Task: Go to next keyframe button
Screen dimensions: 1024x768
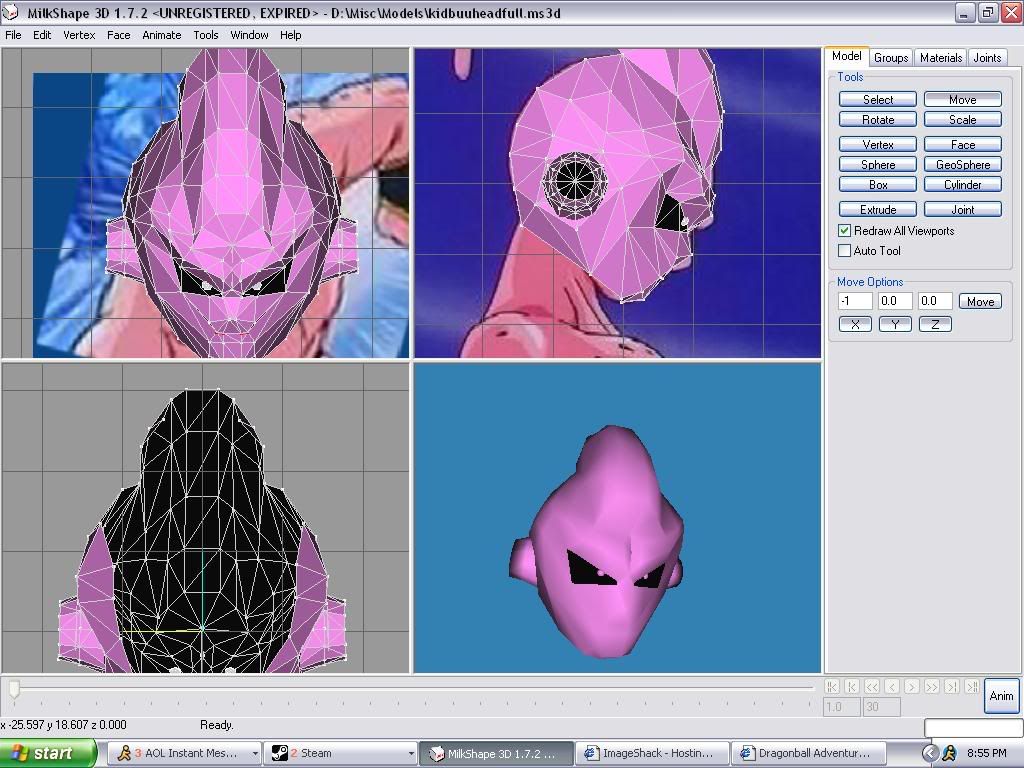Action: coord(952,686)
